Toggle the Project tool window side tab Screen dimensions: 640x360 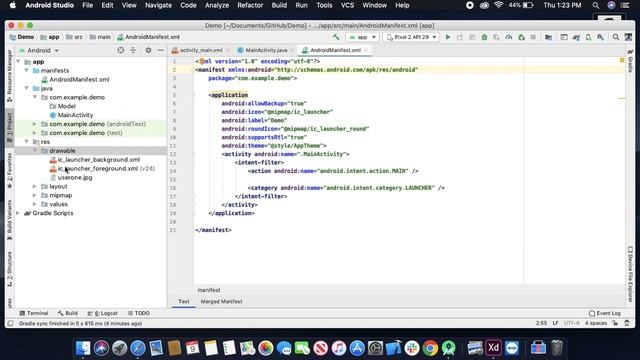9,127
